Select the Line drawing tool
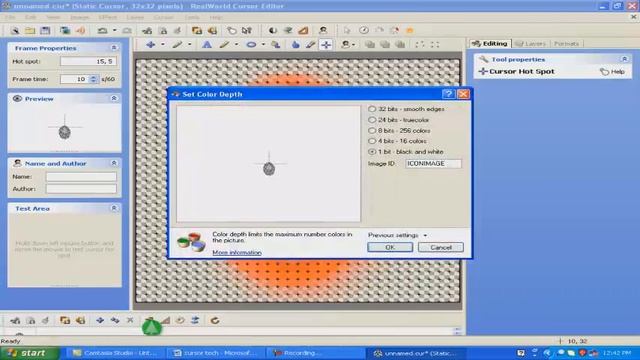This screenshot has width=640, height=360. [224, 44]
